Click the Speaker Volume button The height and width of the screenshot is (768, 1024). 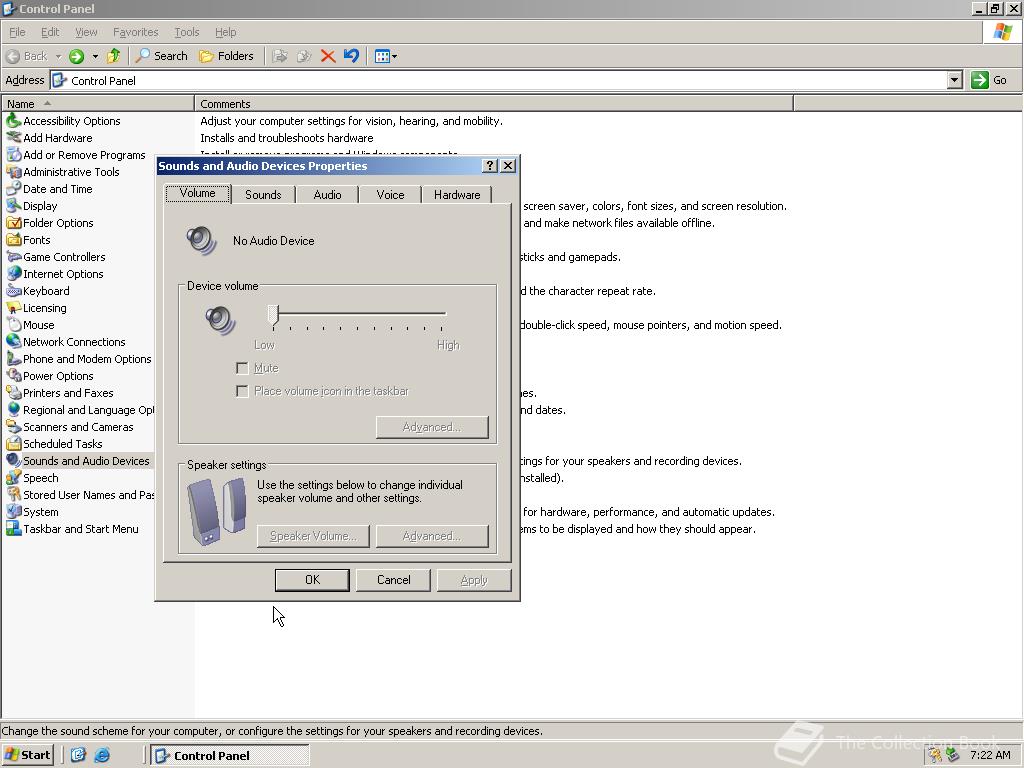point(313,536)
